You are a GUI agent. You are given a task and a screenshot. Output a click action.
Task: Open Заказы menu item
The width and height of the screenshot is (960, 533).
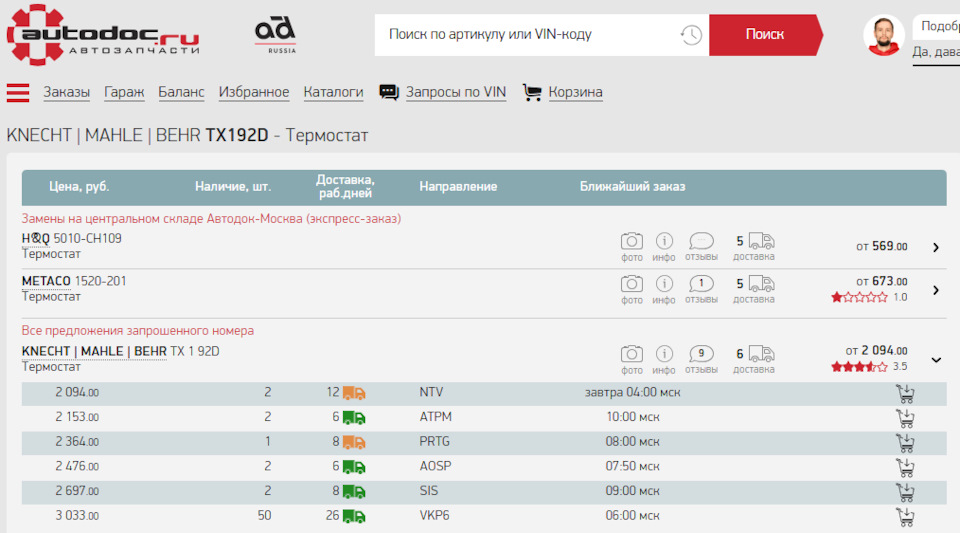(x=67, y=92)
